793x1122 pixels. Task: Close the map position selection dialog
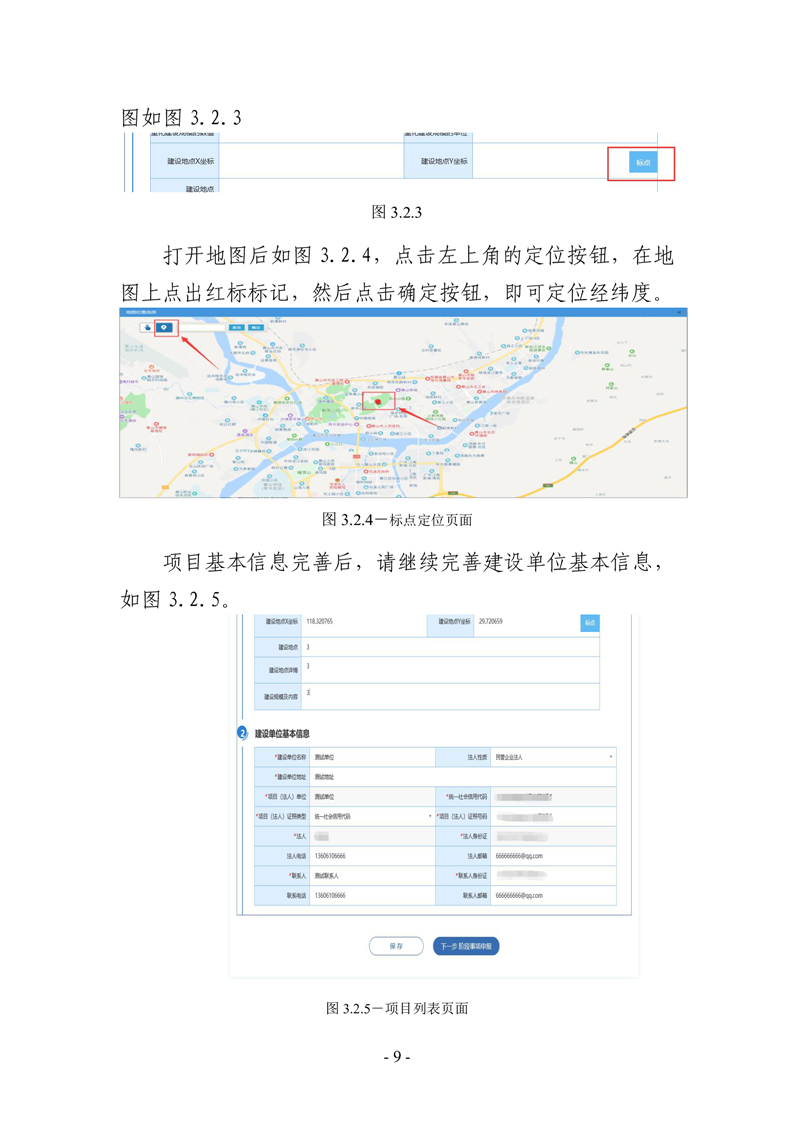[679, 312]
